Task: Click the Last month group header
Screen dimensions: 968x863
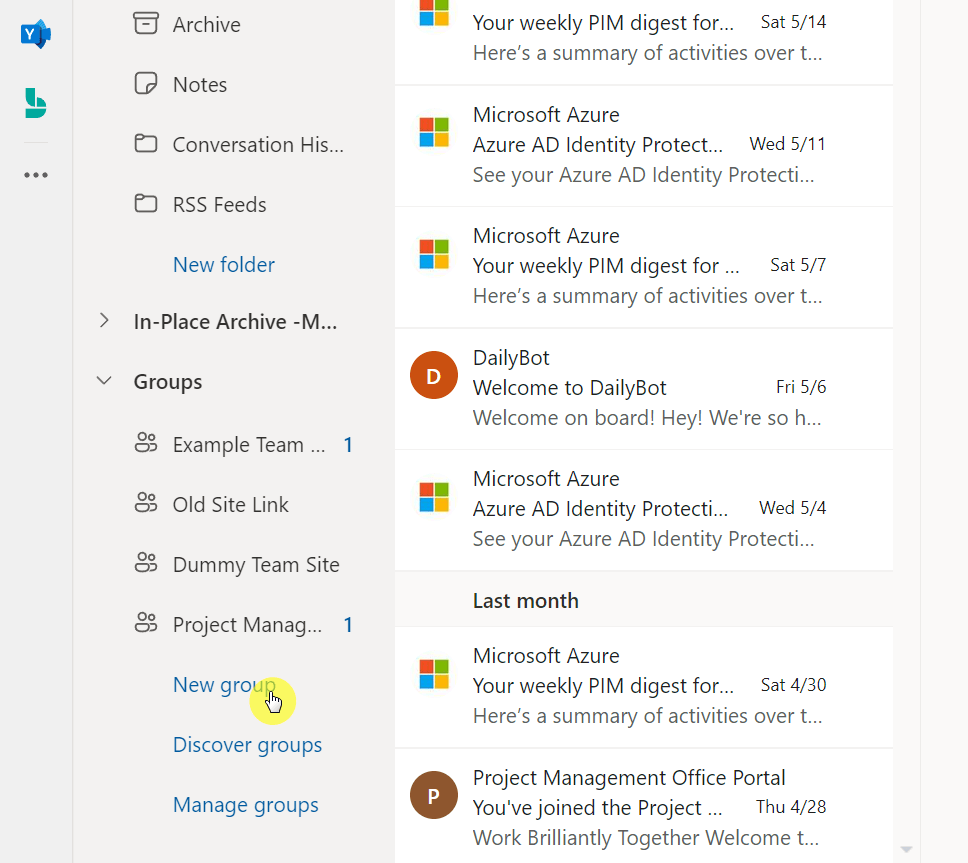Action: [644, 599]
